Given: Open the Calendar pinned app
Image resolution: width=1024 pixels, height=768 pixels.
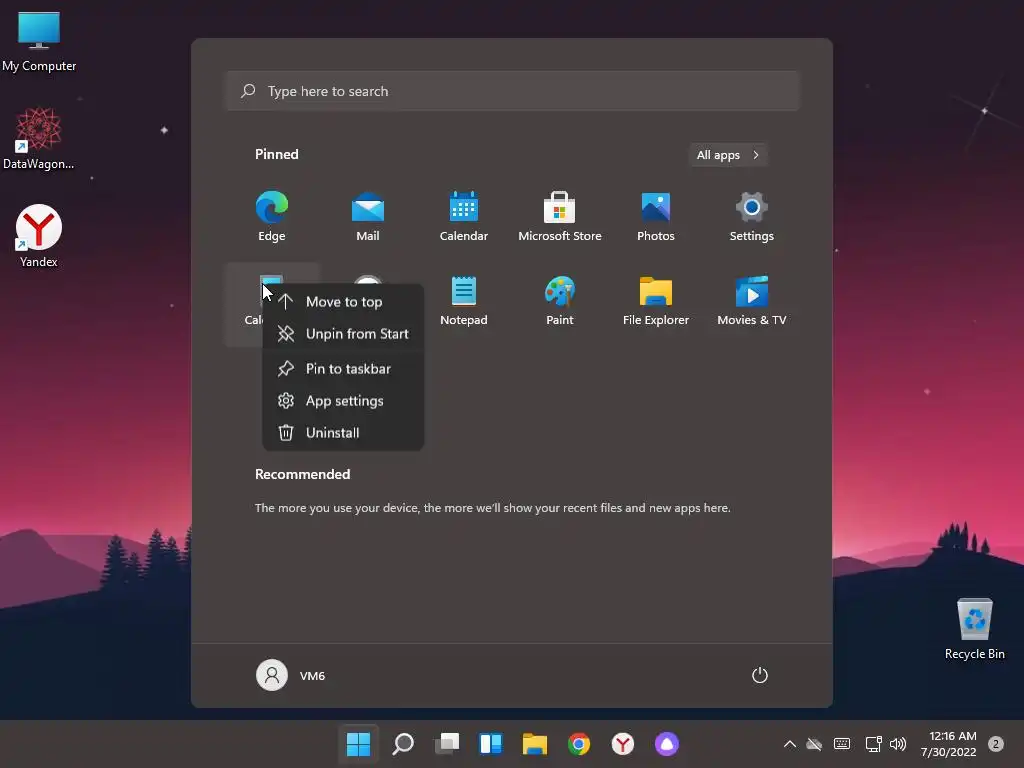Looking at the screenshot, I should 464,216.
